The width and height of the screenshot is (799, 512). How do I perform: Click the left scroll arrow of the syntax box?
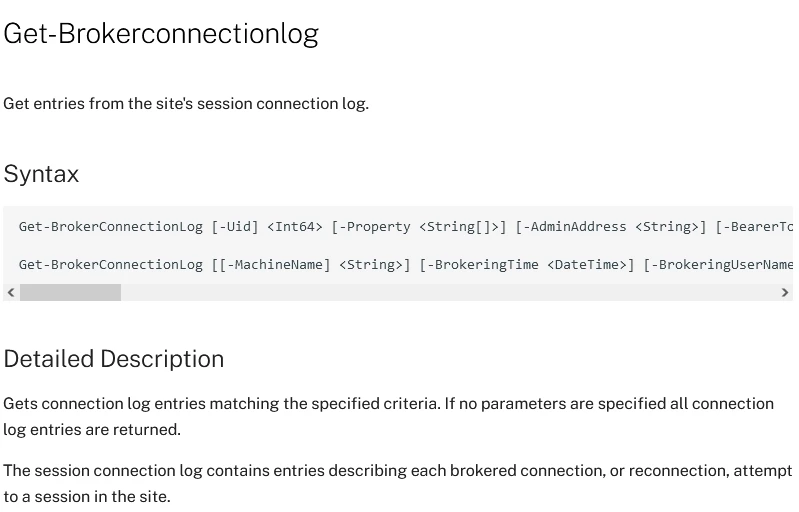(x=11, y=292)
